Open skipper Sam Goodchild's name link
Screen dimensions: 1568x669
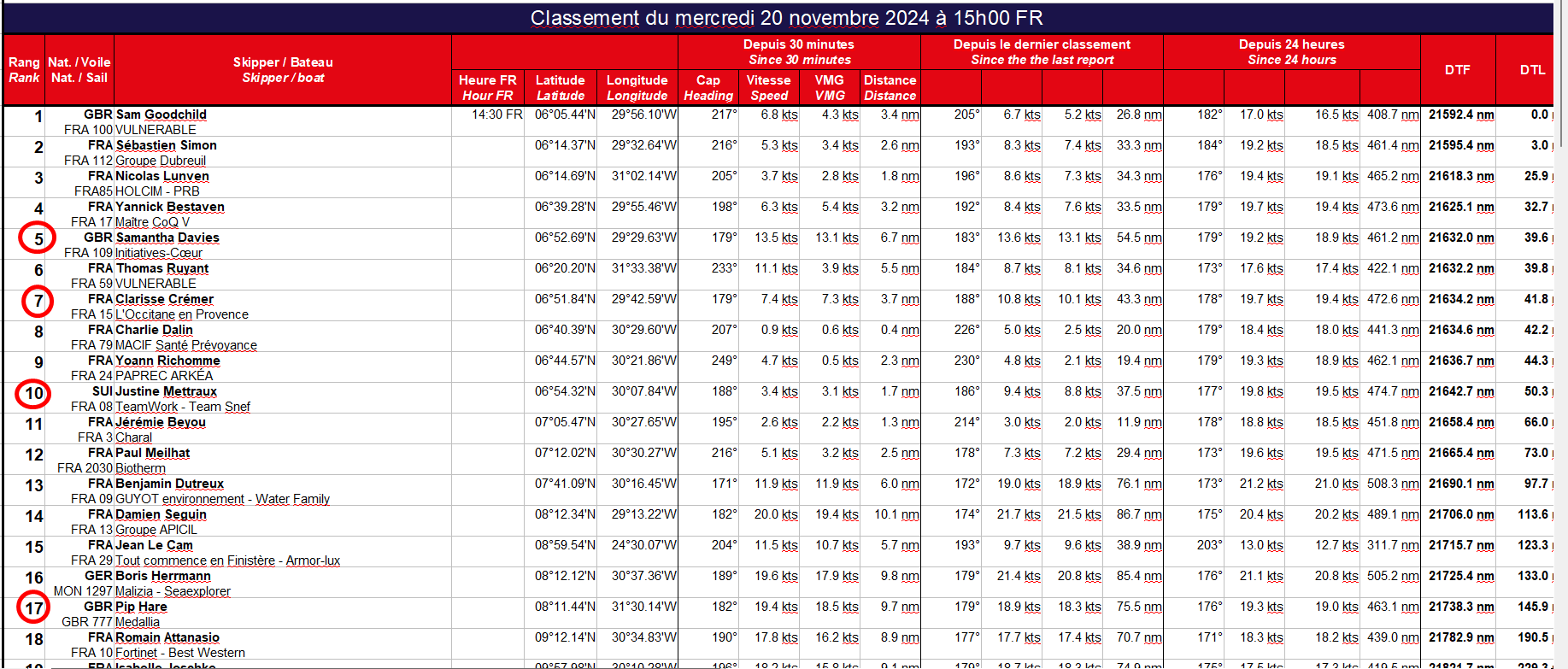(x=161, y=114)
